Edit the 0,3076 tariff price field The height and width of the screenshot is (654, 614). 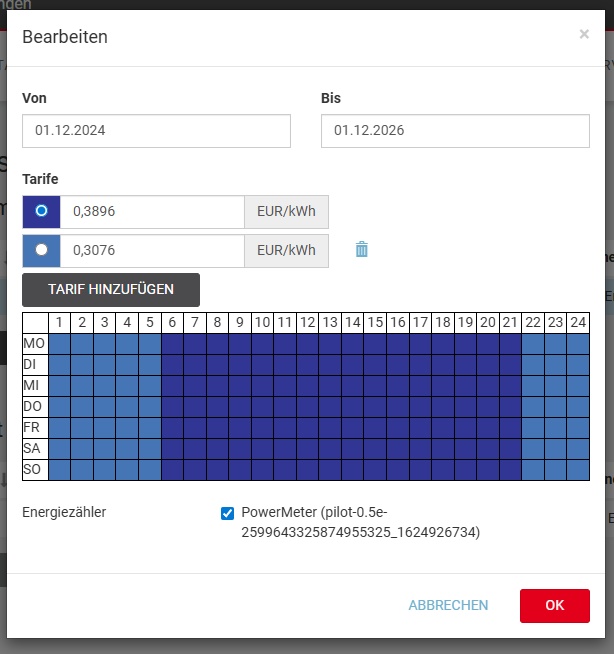152,250
